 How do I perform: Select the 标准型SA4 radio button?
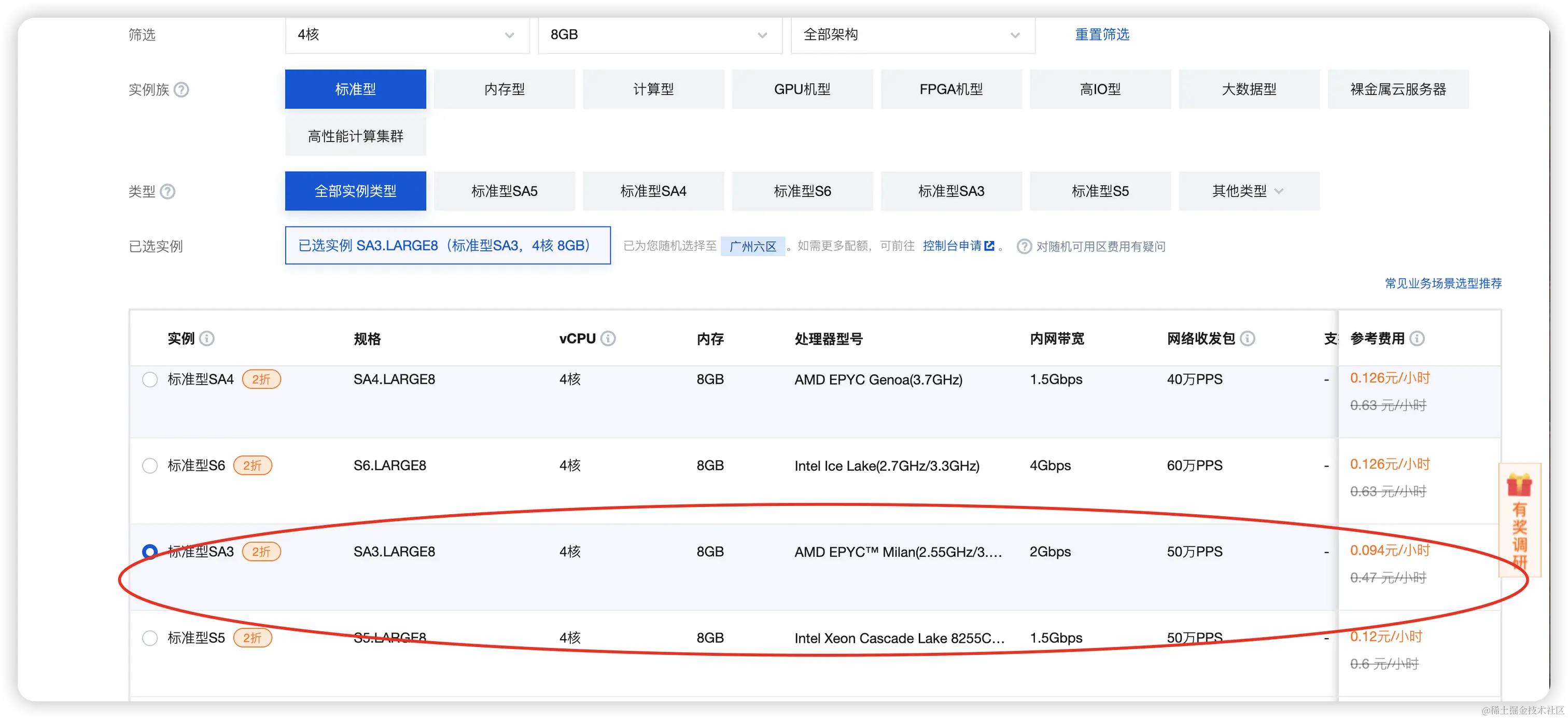point(150,379)
